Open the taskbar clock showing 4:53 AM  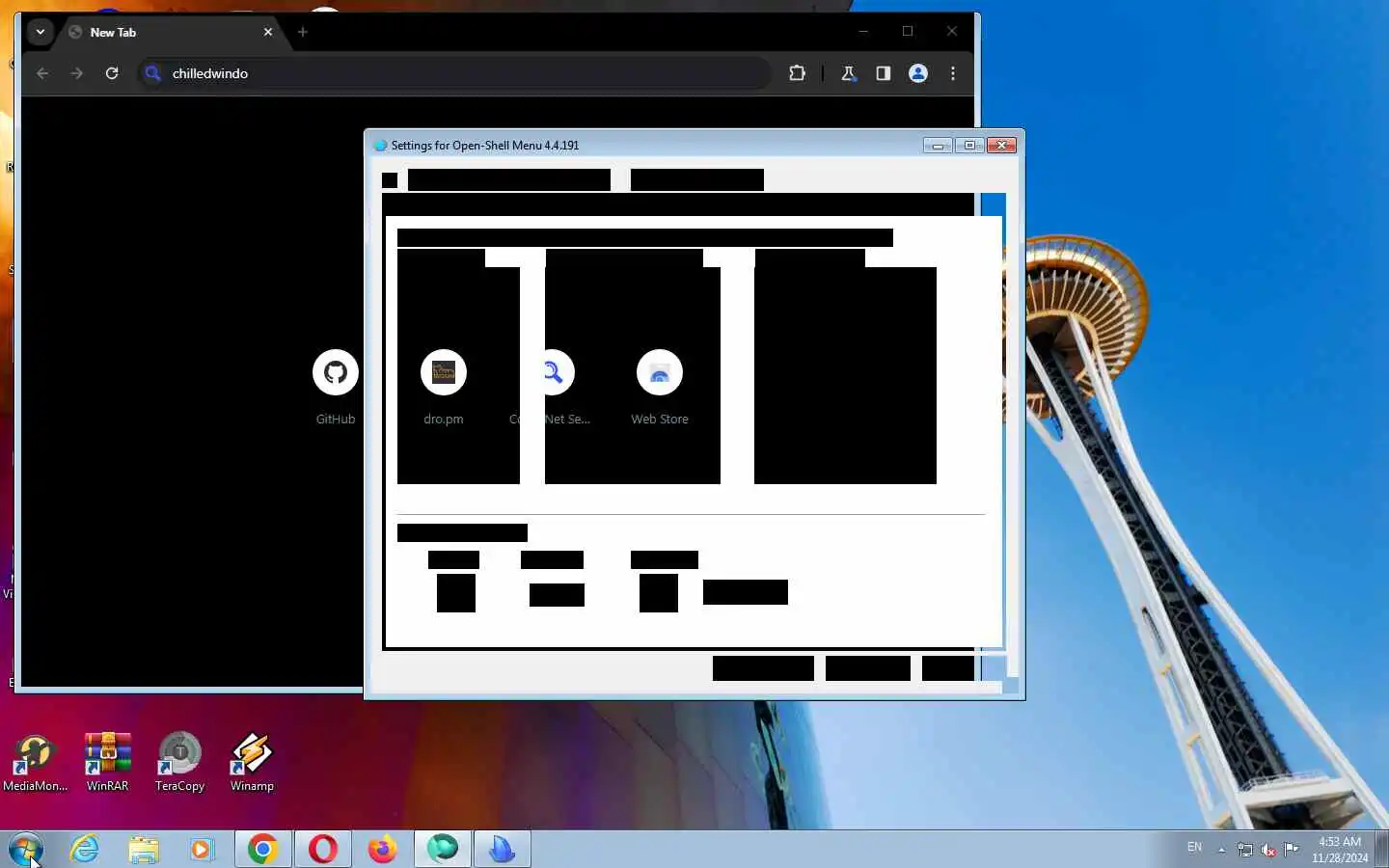pyautogui.click(x=1340, y=850)
